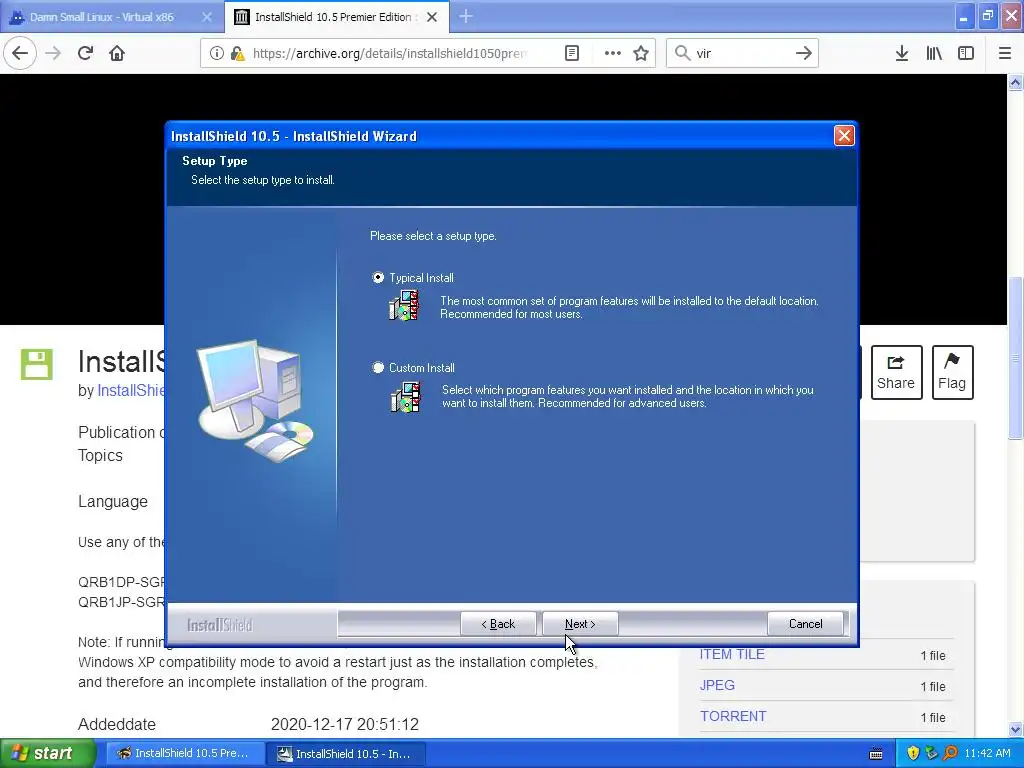Click the keyboard tray icon

point(876,754)
